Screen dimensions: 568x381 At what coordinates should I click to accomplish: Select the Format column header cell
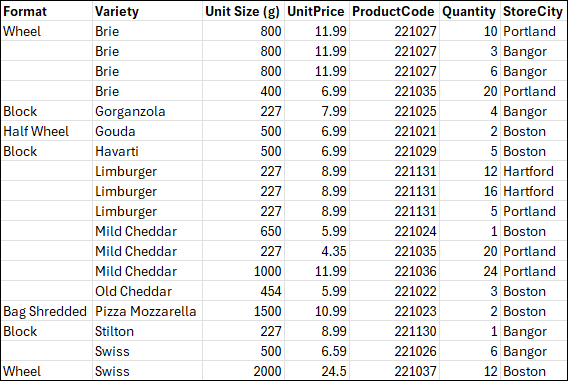coord(47,11)
